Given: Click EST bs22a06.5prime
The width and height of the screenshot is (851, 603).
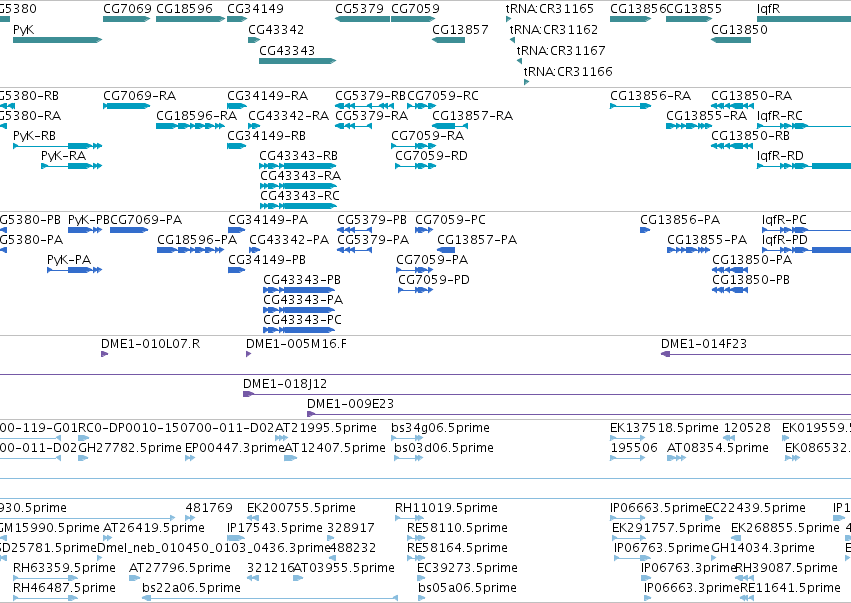Looking at the screenshot, I should [270, 598].
